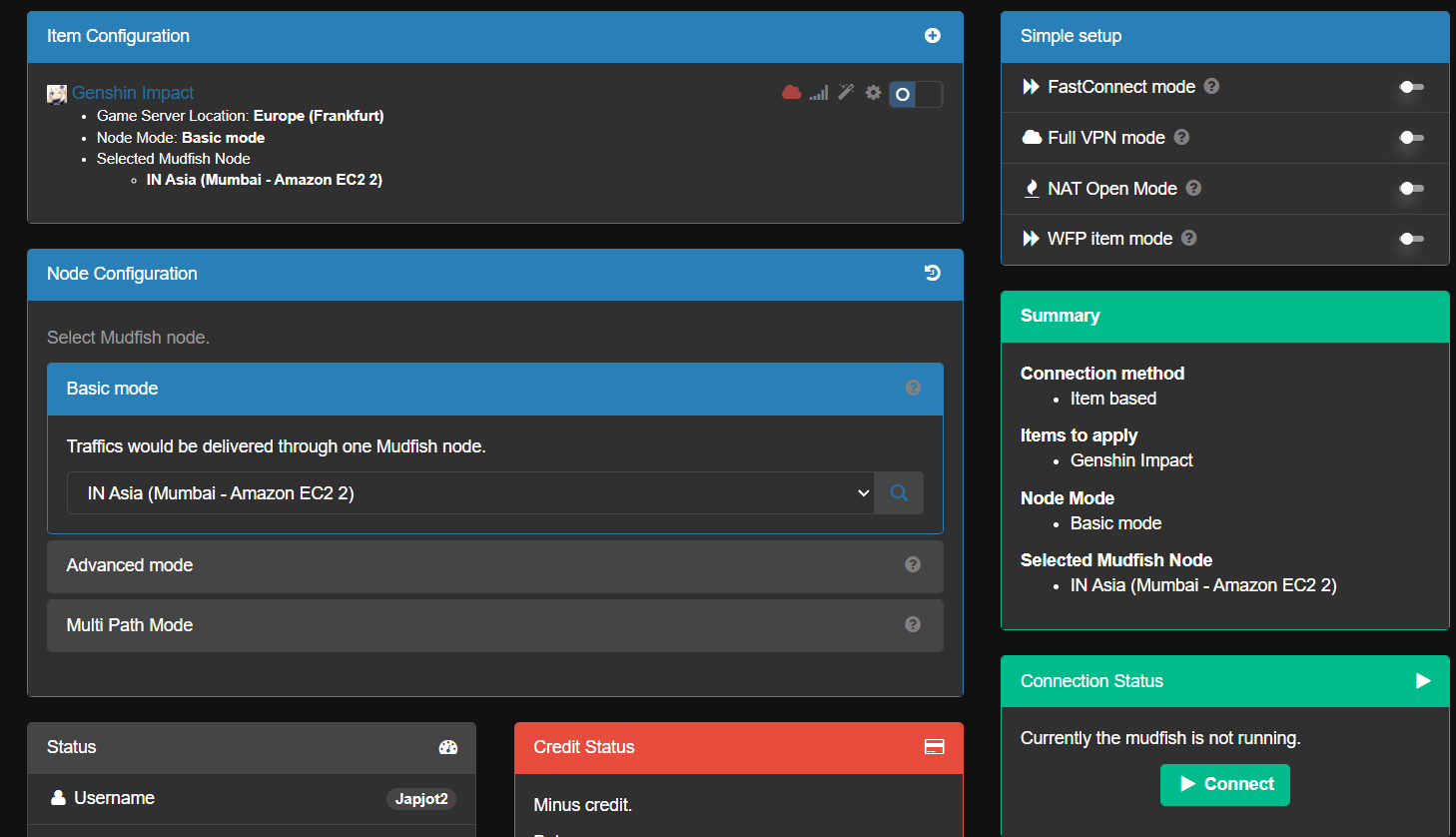Click the play icon in Connection Status header

click(x=1423, y=681)
